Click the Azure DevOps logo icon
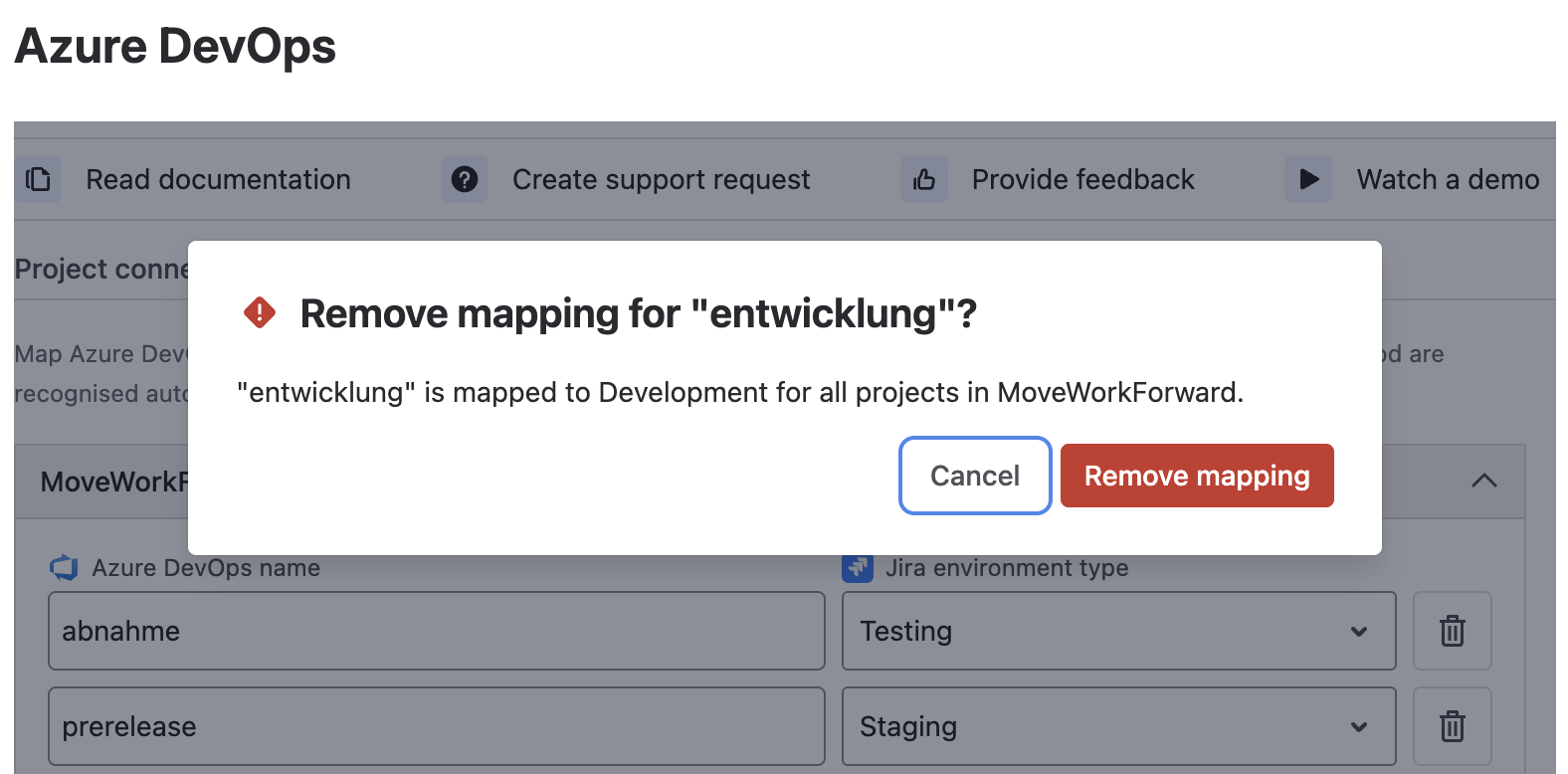 [x=64, y=568]
